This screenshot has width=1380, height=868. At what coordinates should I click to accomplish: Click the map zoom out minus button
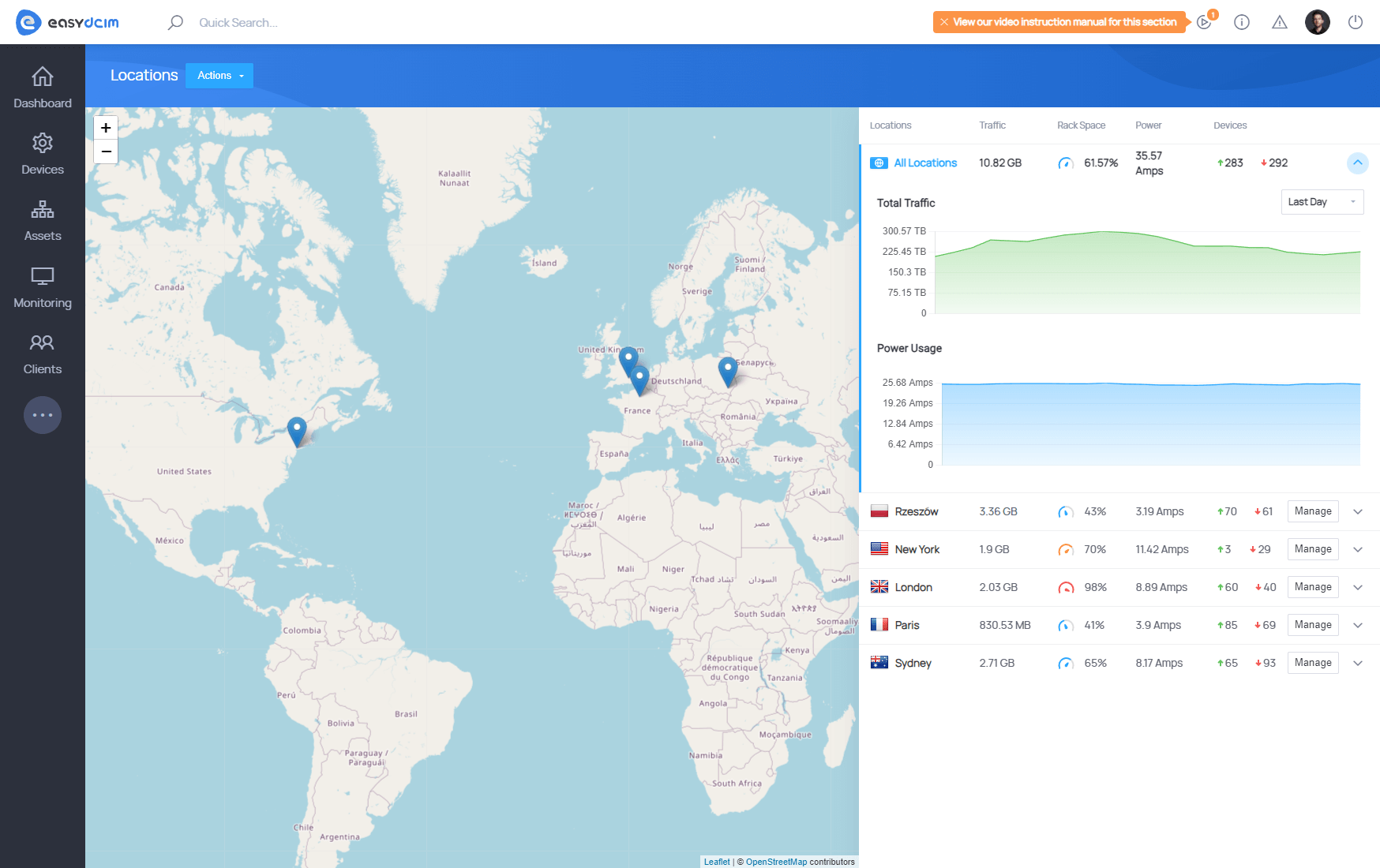(106, 152)
